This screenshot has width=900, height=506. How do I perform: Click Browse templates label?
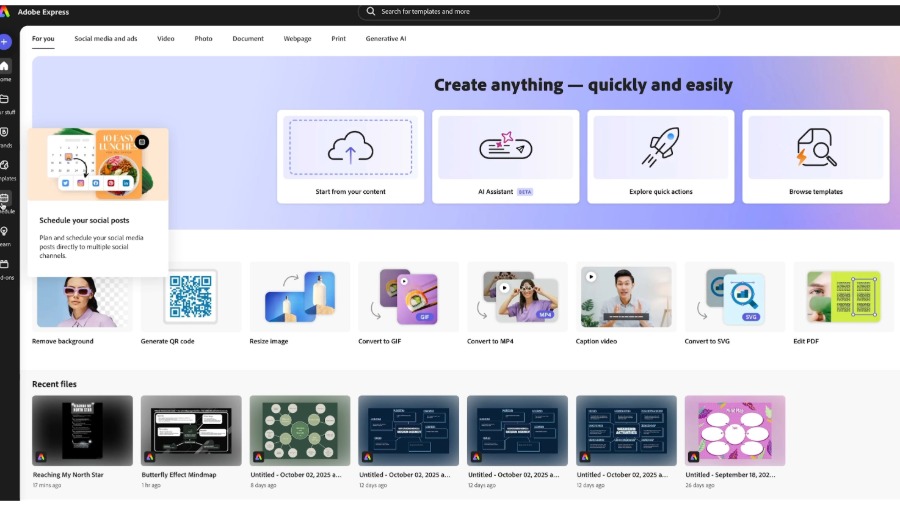816,192
